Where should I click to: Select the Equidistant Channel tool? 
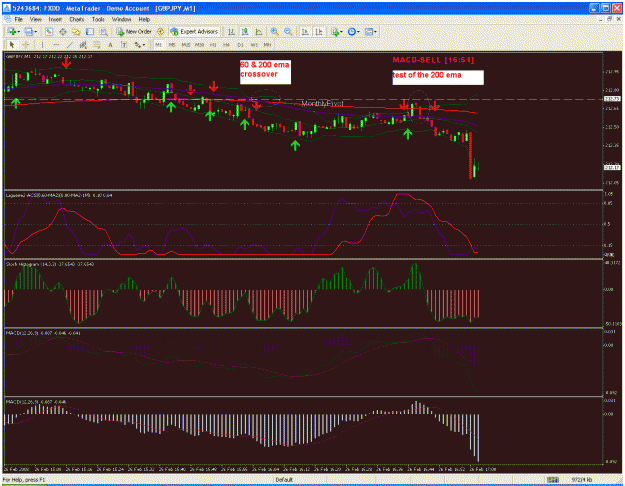[83, 45]
